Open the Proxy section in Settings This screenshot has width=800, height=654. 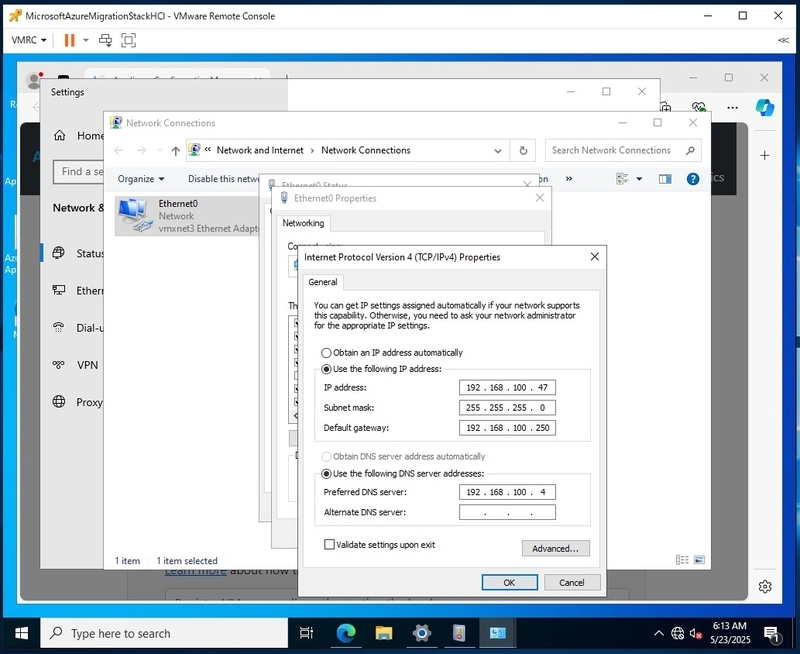tap(78, 402)
